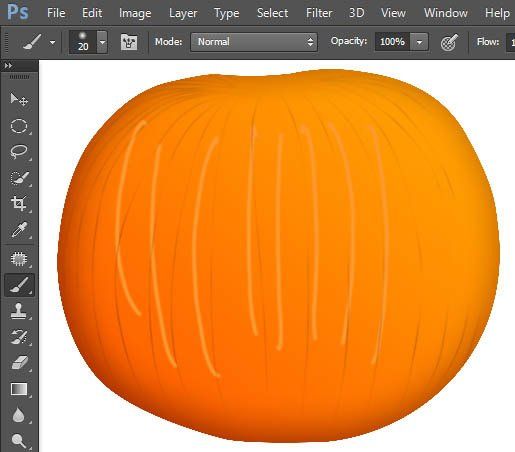This screenshot has width=515, height=452.
Task: Open the brush preset picker arrow
Action: click(x=102, y=42)
